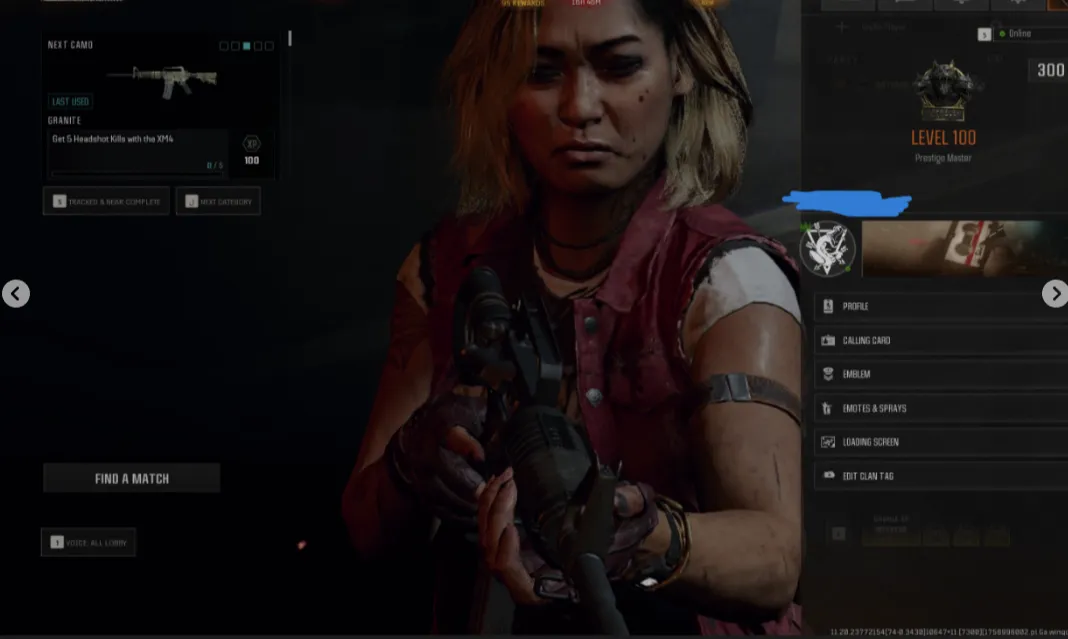Open the calling card banner thumbnail
Screen dimensions: 1068x639
click(964, 248)
